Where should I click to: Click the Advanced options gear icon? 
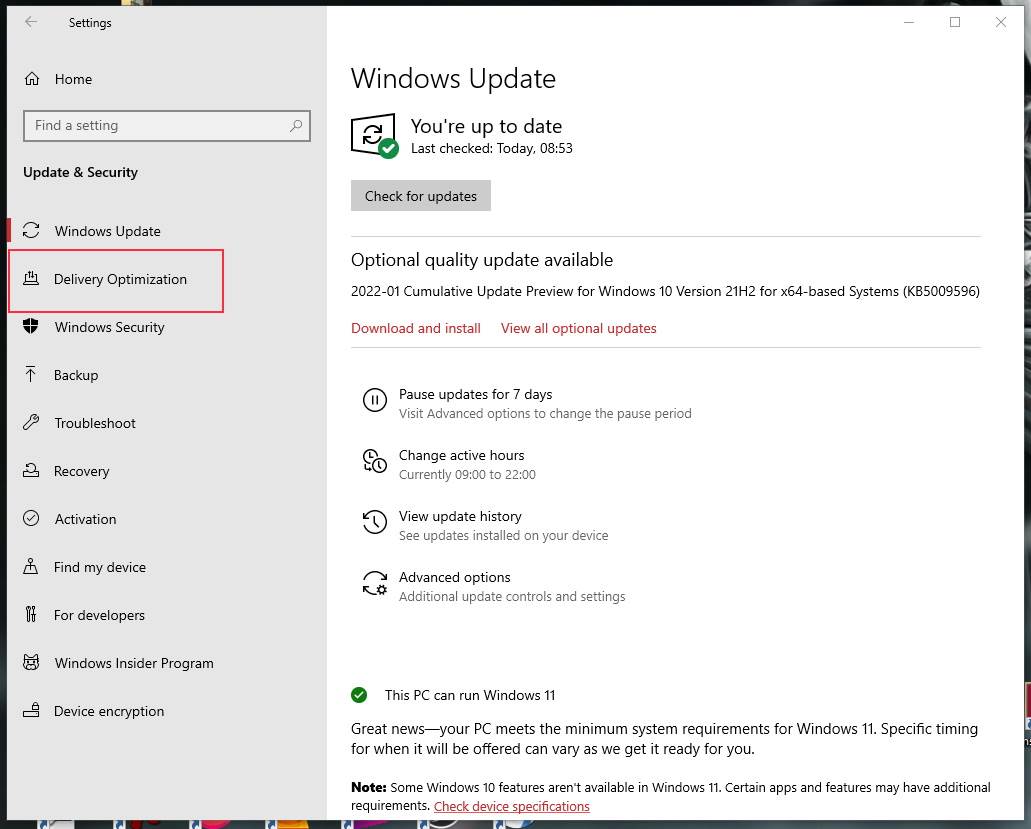[x=374, y=585]
